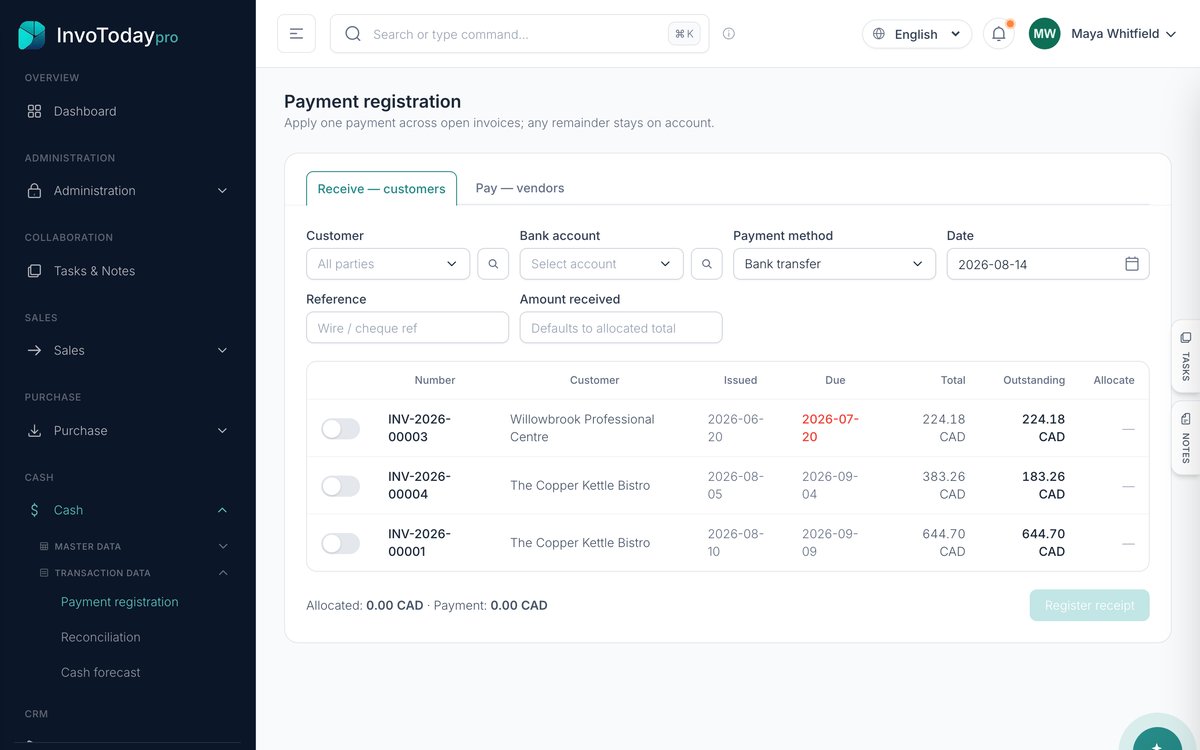Viewport: 1200px width, 750px height.
Task: Click the Reference input field
Action: (x=407, y=328)
